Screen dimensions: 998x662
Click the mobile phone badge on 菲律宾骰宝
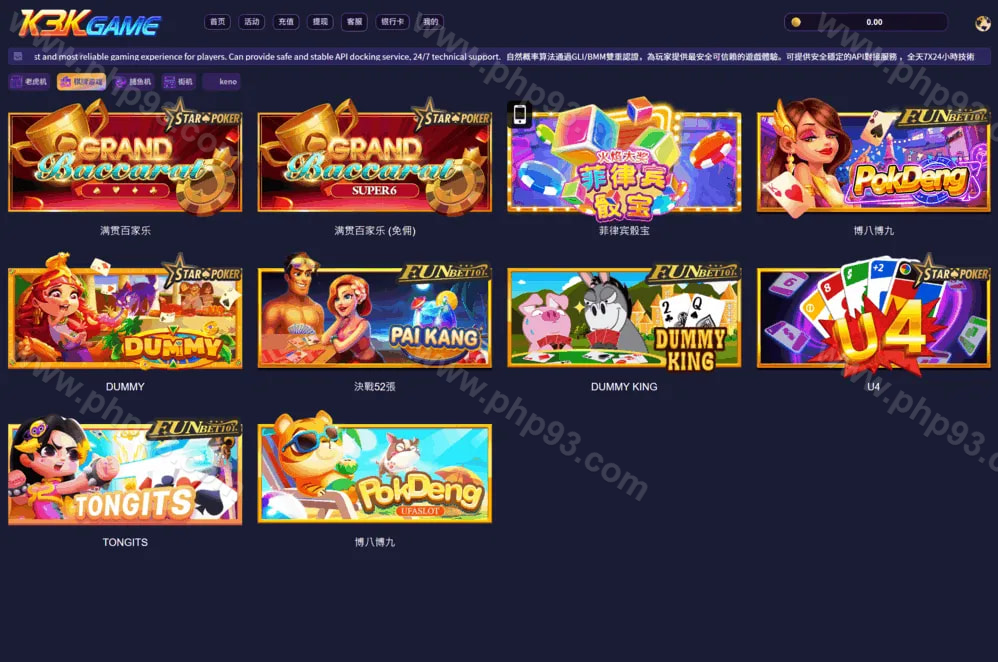coord(519,114)
